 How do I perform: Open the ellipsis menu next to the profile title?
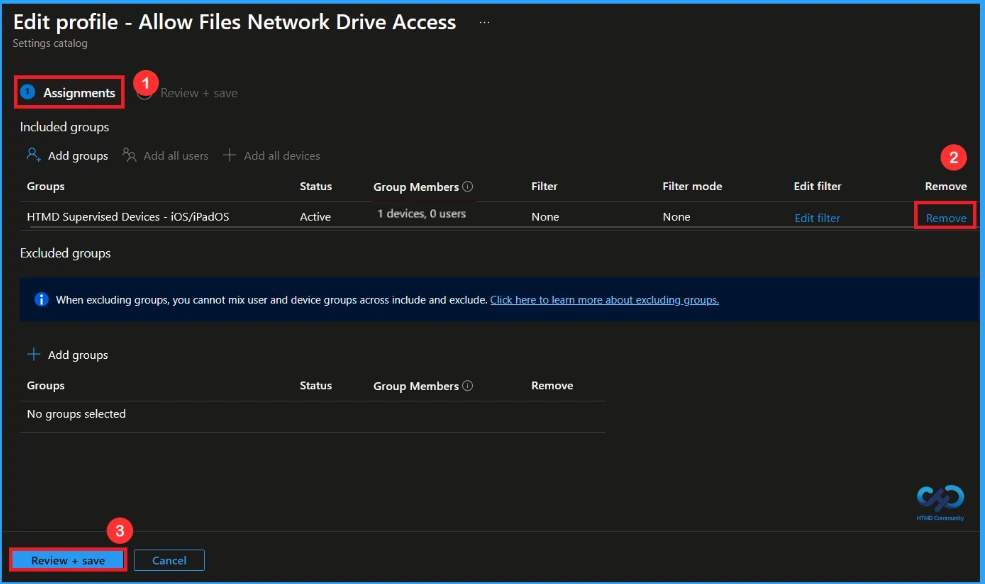coord(483,21)
